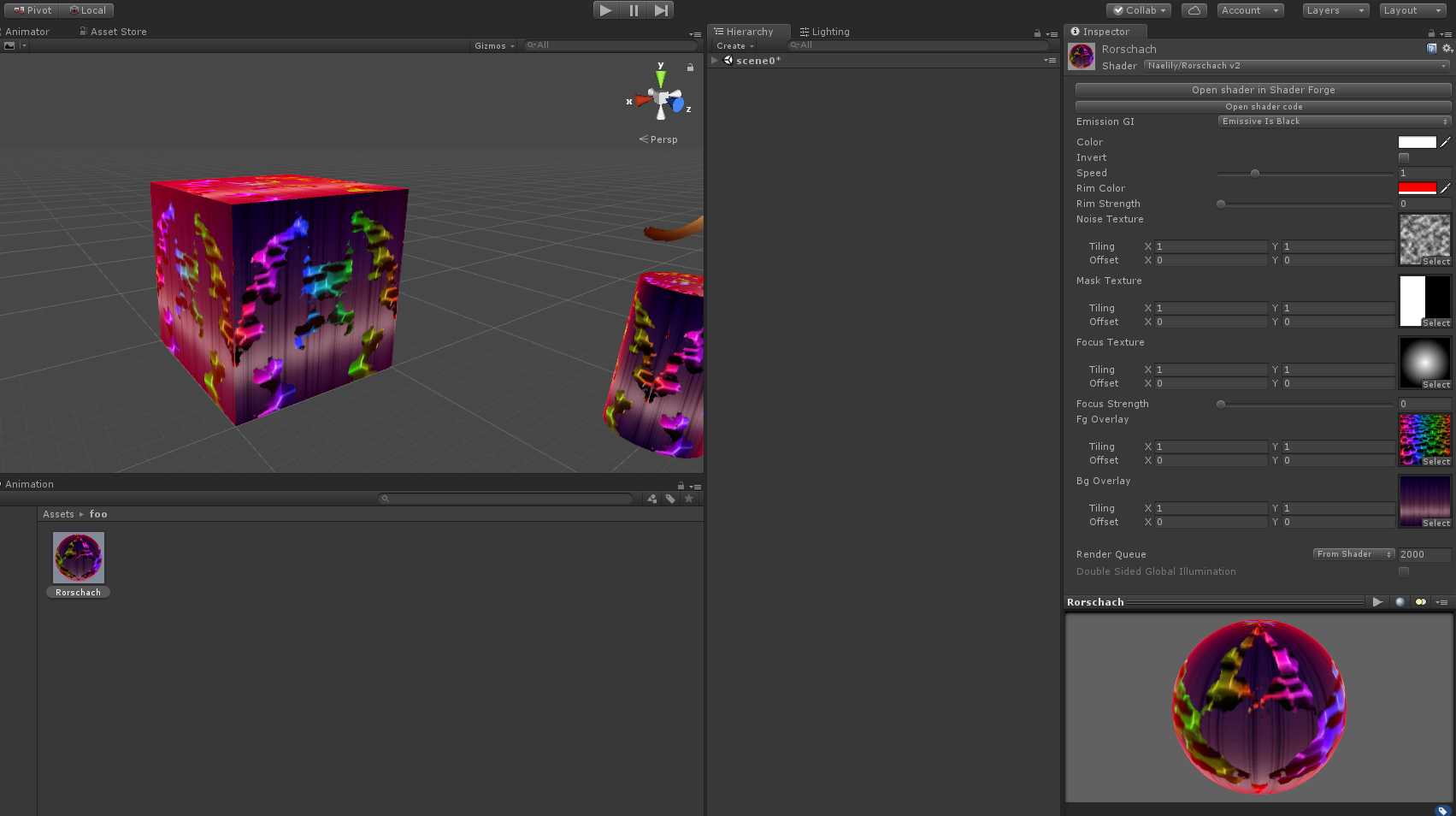Click the Step frame button in the toolbar
Viewport: 1456px width, 816px height.
click(660, 9)
